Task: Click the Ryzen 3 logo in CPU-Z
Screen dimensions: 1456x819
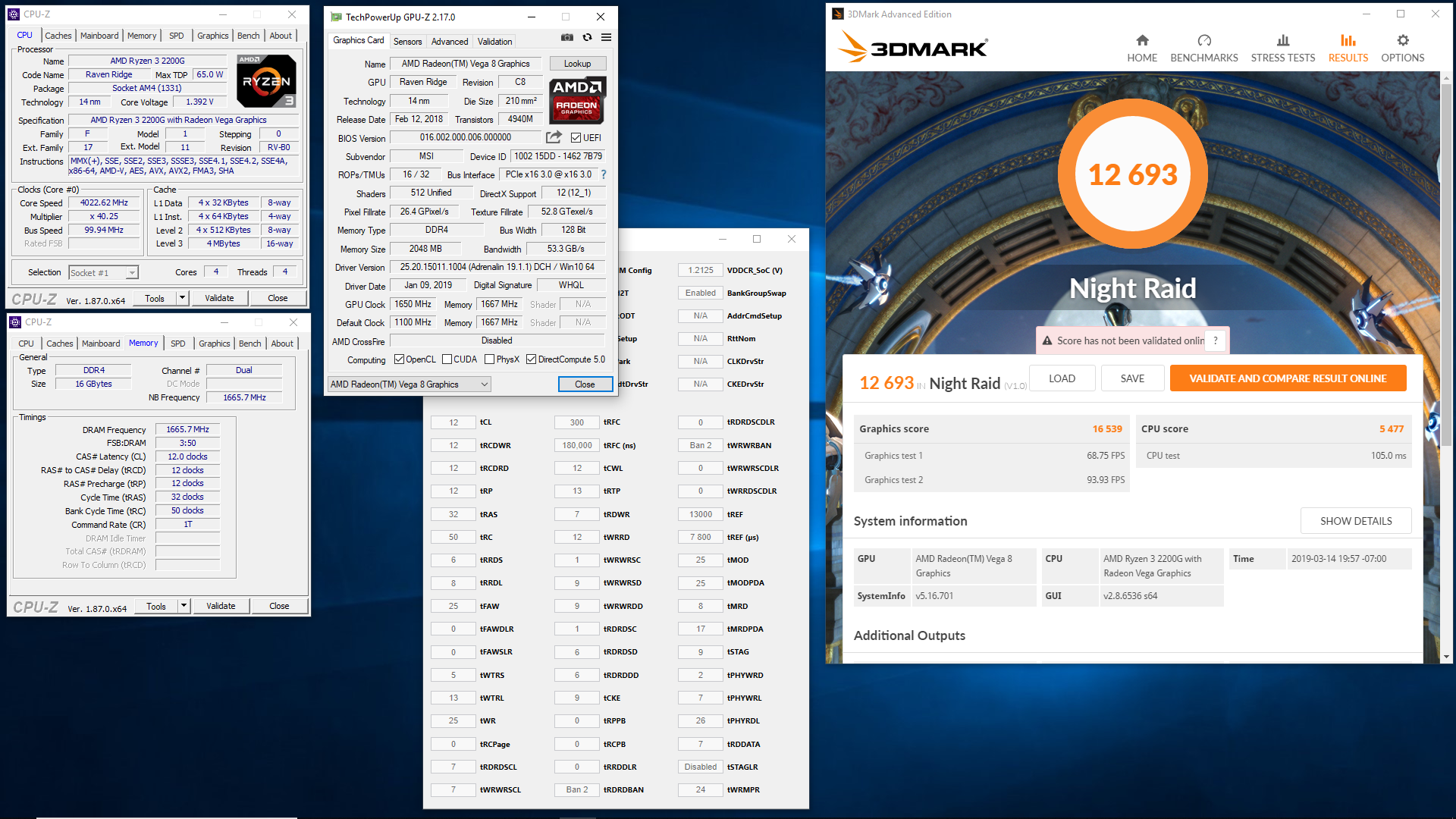Action: click(266, 81)
